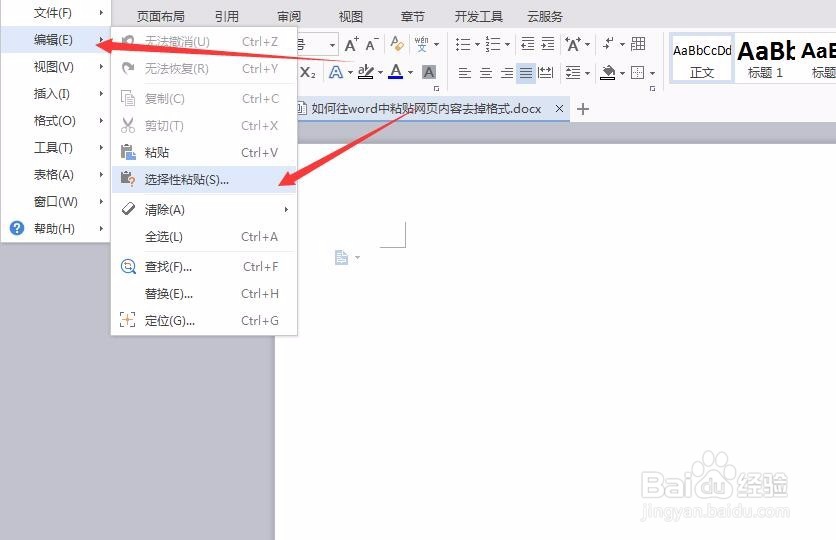The image size is (836, 540).
Task: Align text left
Action: point(465,72)
